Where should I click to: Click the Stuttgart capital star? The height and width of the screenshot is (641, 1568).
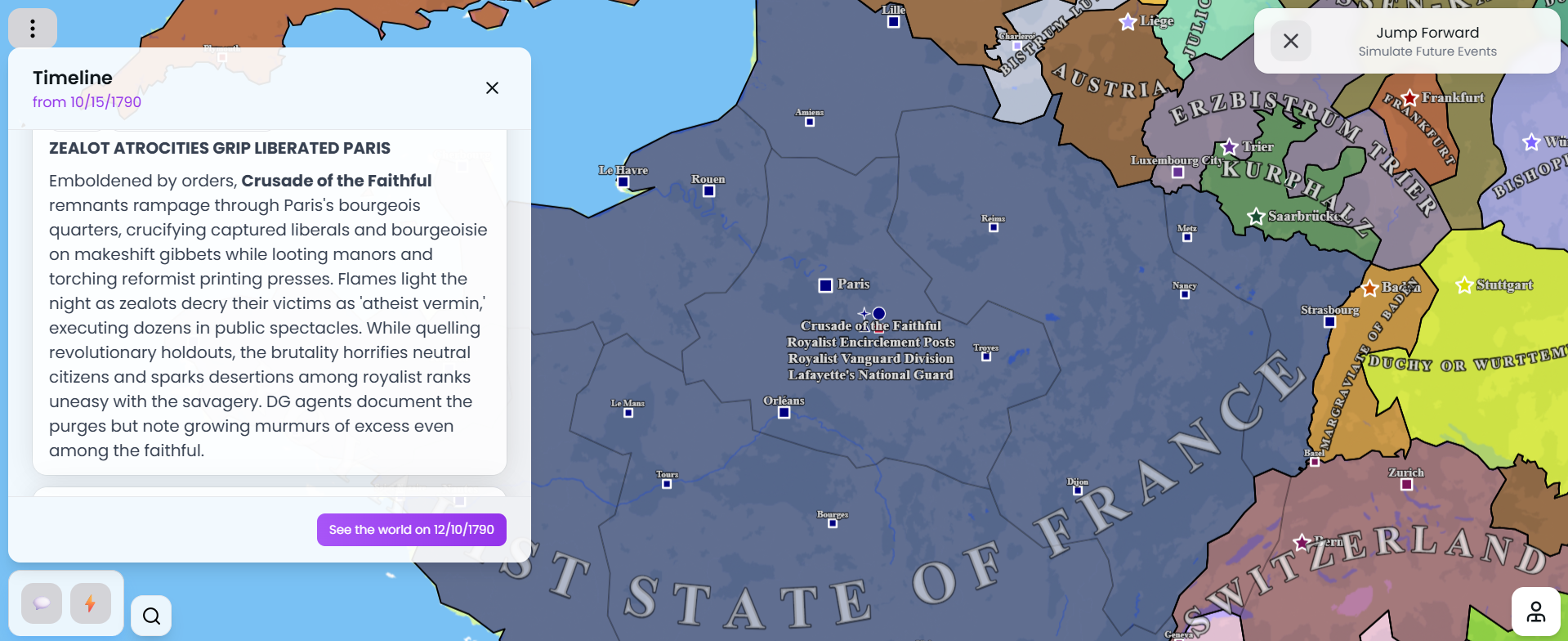[1464, 285]
